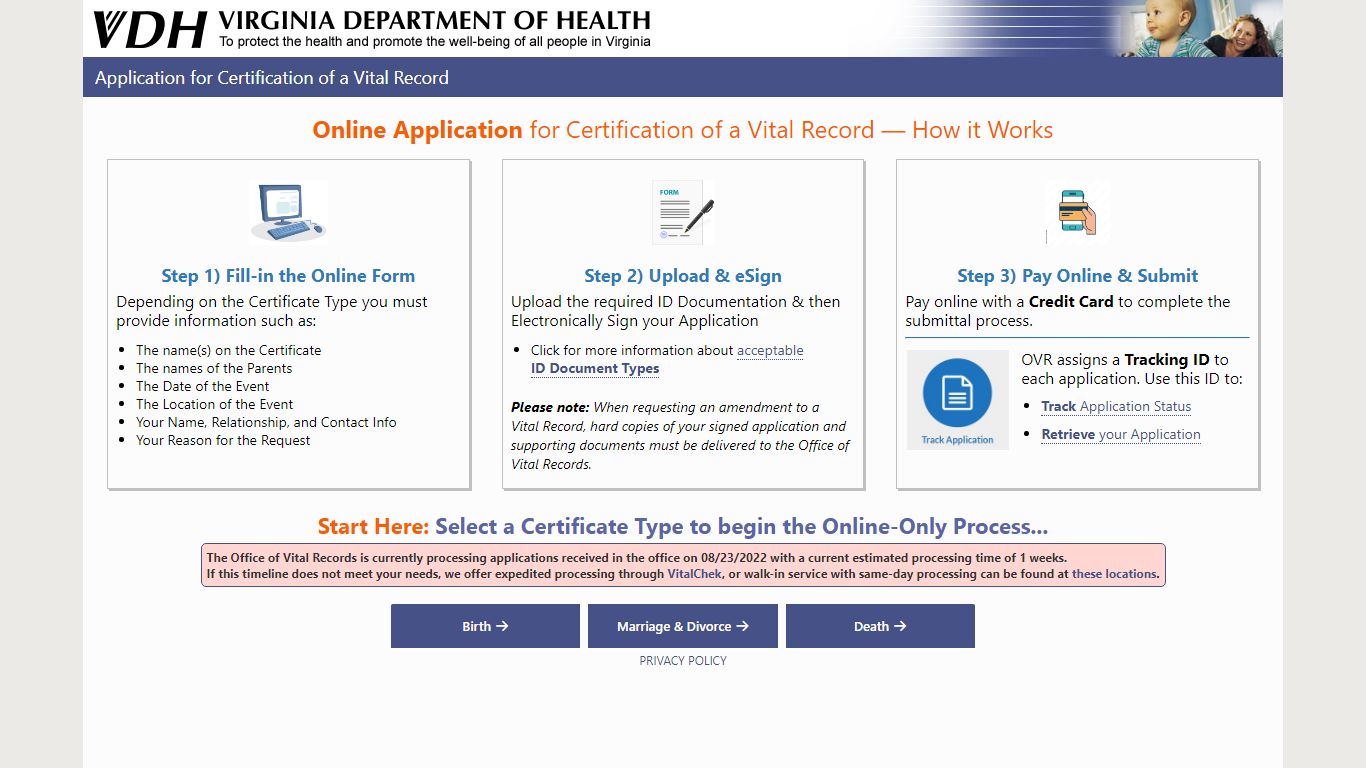
Task: Open the 'these locations' walk-in link
Action: [1114, 574]
